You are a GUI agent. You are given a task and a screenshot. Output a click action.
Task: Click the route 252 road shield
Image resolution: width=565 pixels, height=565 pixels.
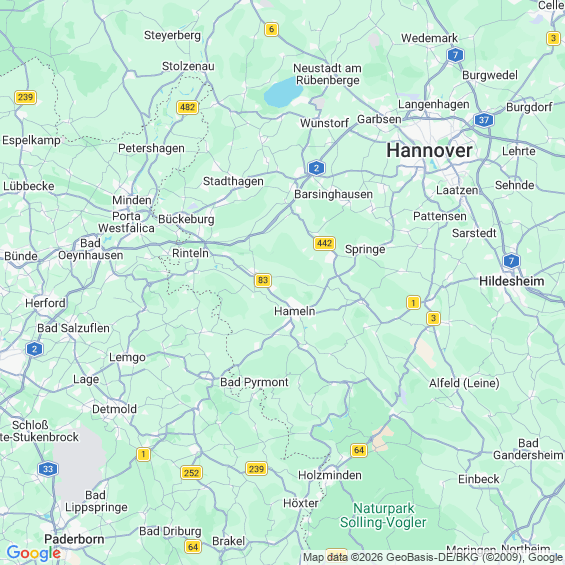click(x=191, y=472)
